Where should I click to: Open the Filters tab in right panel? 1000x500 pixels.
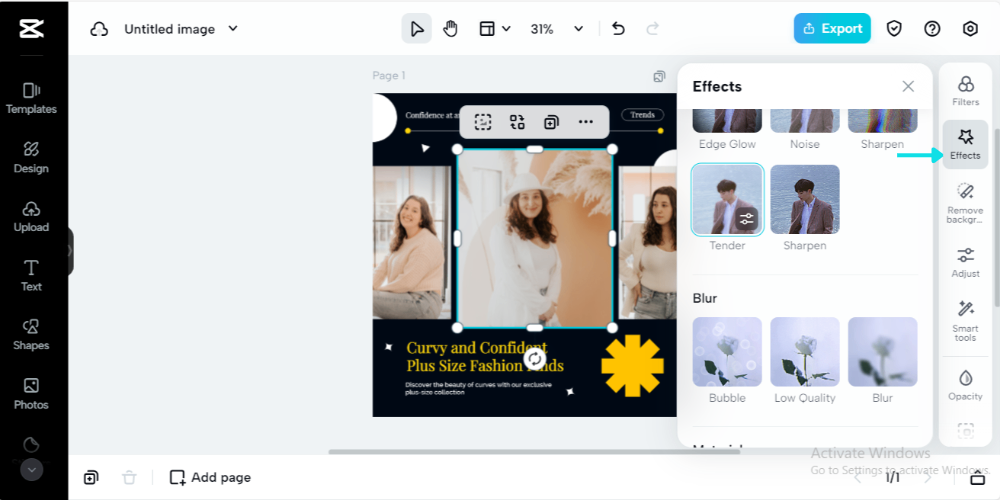click(x=966, y=91)
